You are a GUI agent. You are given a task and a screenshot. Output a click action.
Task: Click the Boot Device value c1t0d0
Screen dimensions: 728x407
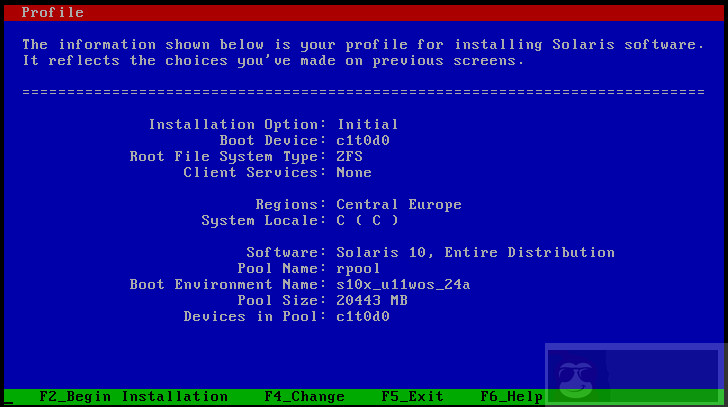pyautogui.click(x=363, y=141)
